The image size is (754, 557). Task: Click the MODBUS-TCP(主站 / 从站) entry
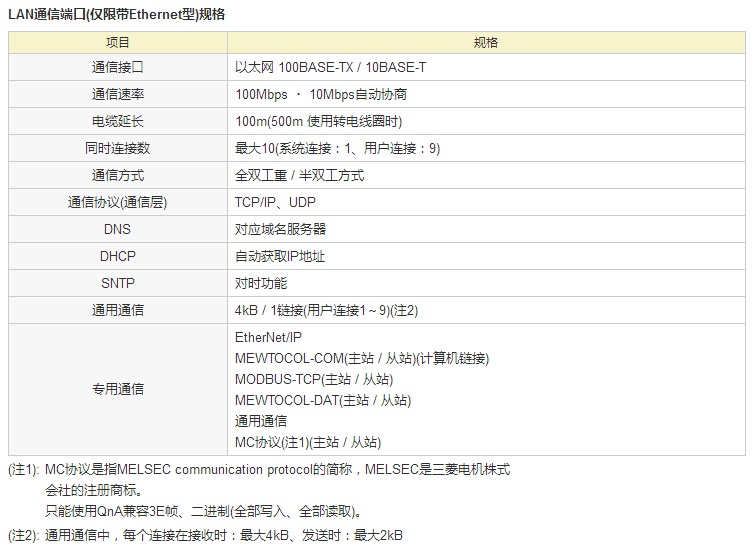click(x=313, y=380)
